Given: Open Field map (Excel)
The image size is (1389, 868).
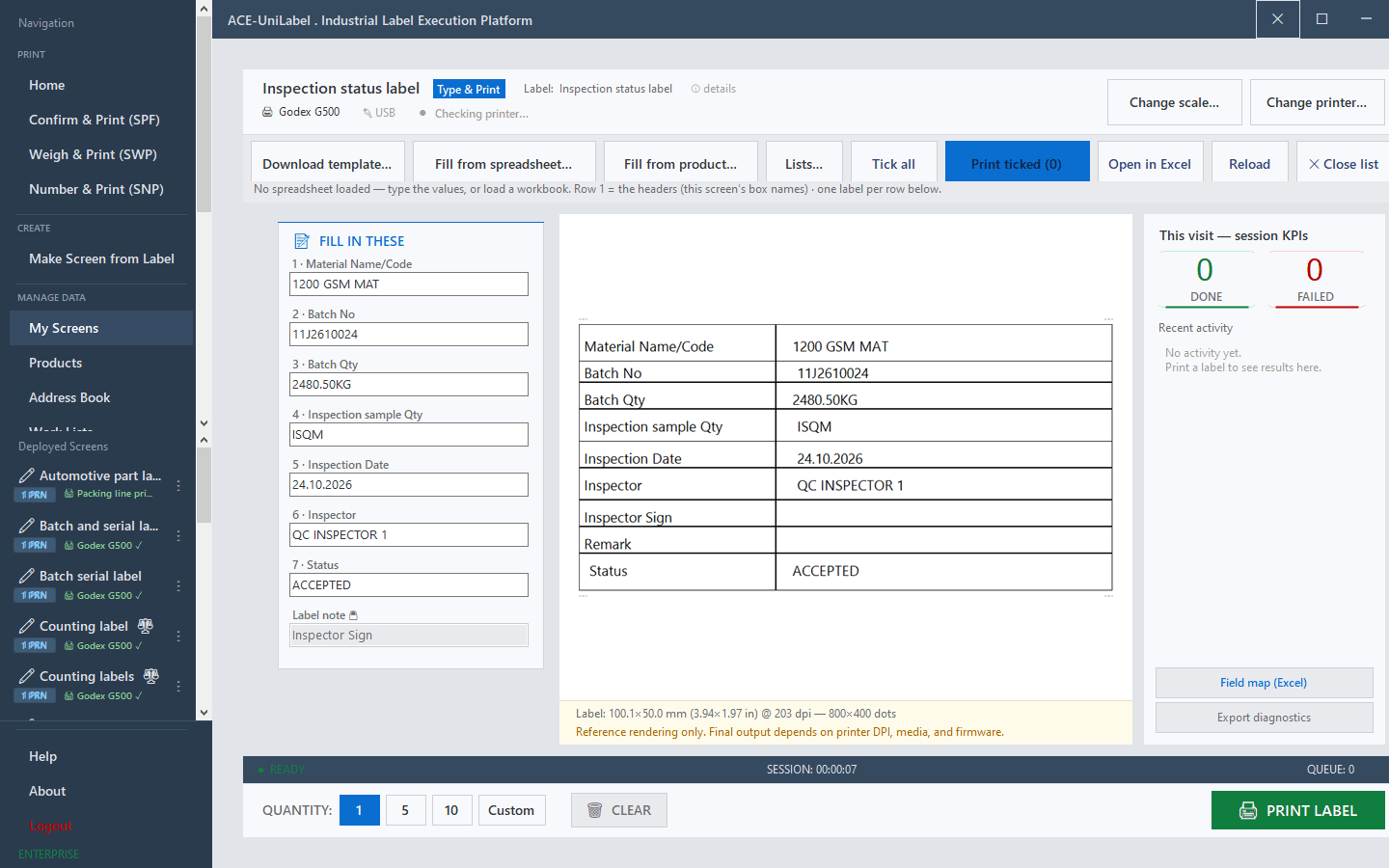Looking at the screenshot, I should (x=1264, y=683).
